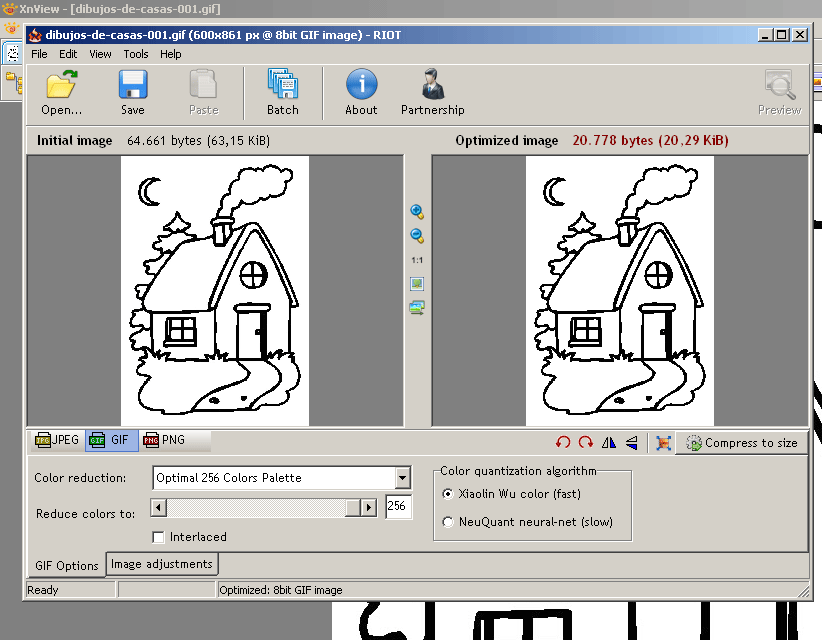Viewport: 822px width, 640px height.
Task: Open the GIF Options tab
Action: coord(67,566)
